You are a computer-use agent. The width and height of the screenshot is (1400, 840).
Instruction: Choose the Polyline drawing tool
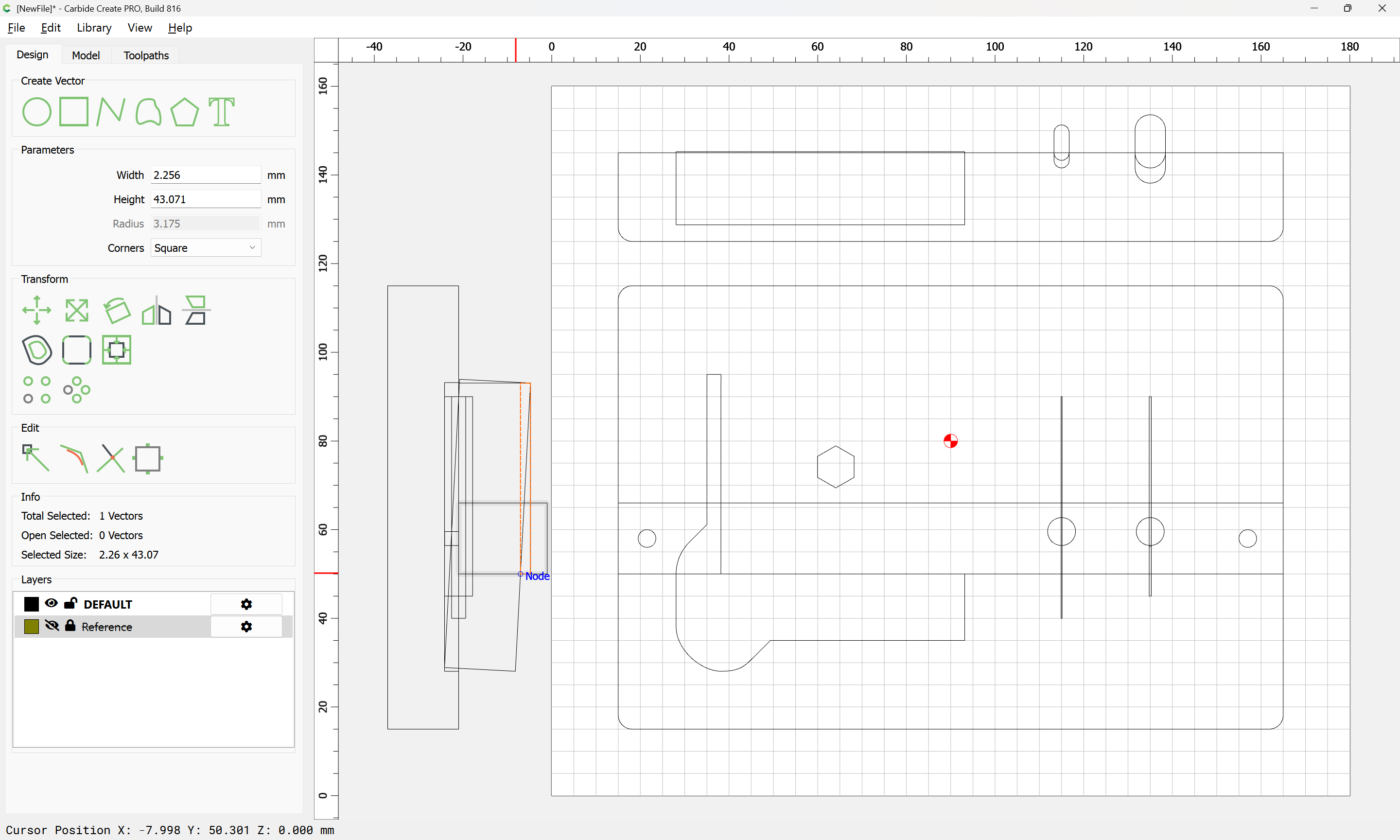click(x=110, y=111)
